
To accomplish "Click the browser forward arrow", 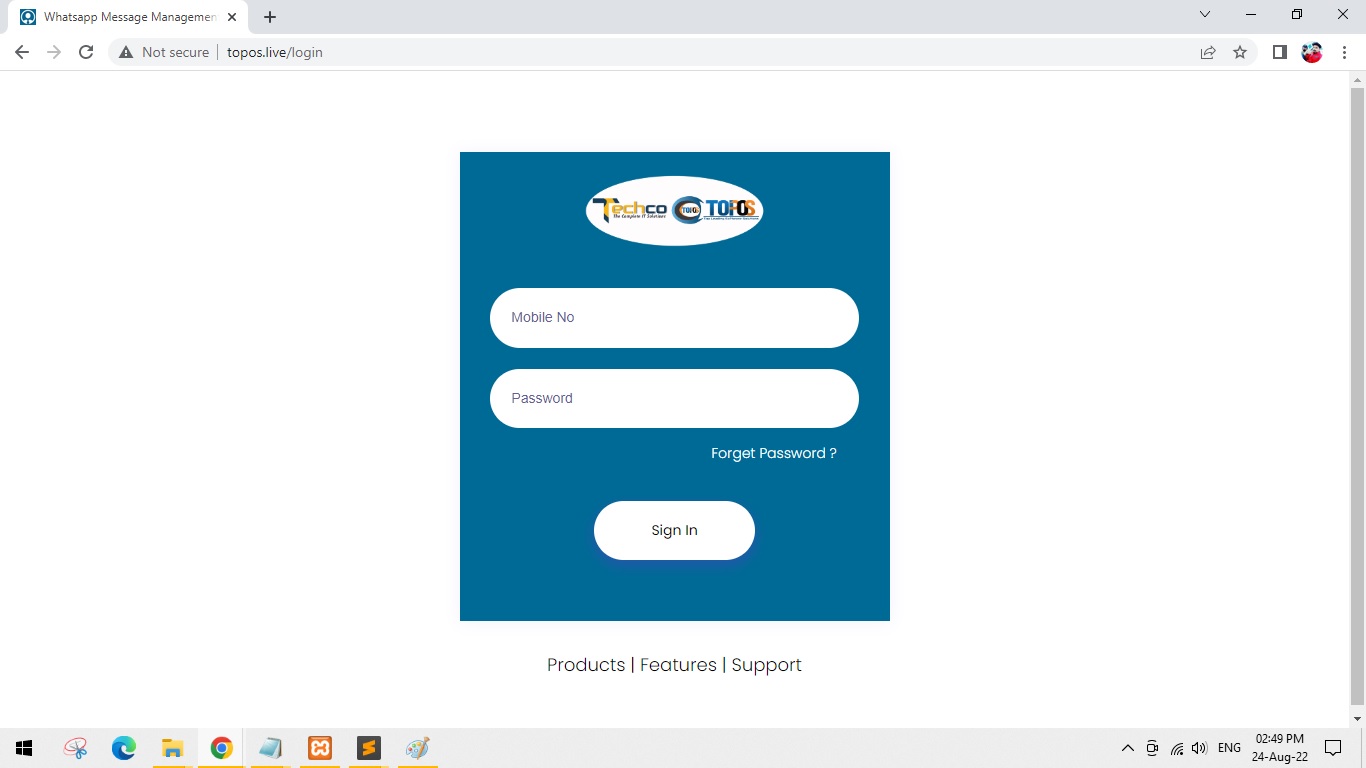I will [54, 52].
